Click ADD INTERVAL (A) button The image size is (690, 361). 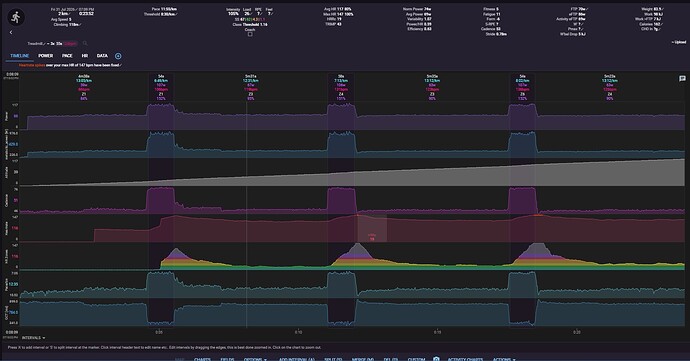297,359
